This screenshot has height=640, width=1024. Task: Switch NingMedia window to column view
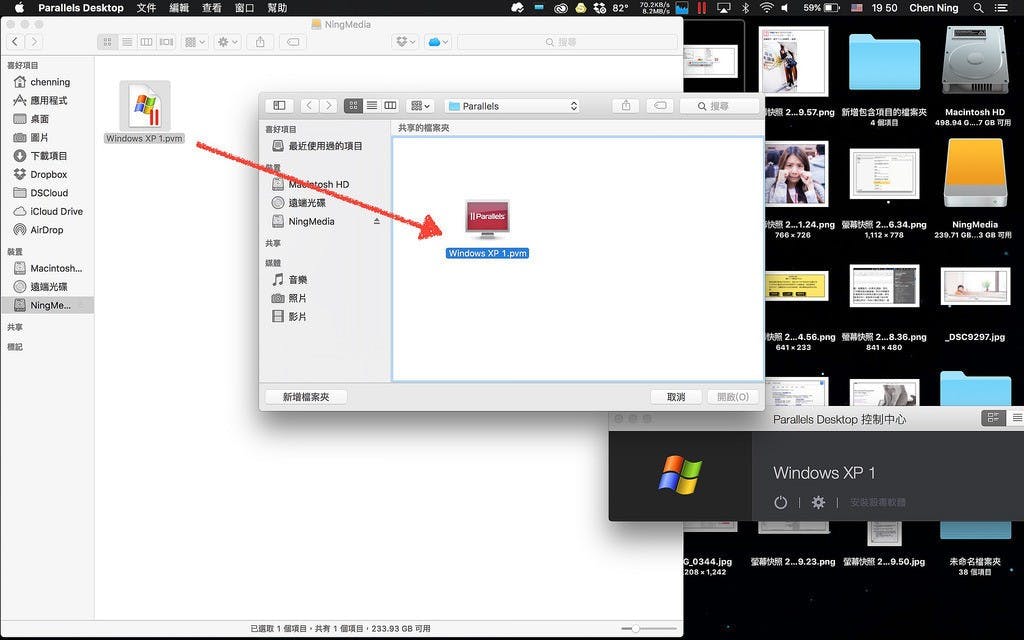click(146, 42)
